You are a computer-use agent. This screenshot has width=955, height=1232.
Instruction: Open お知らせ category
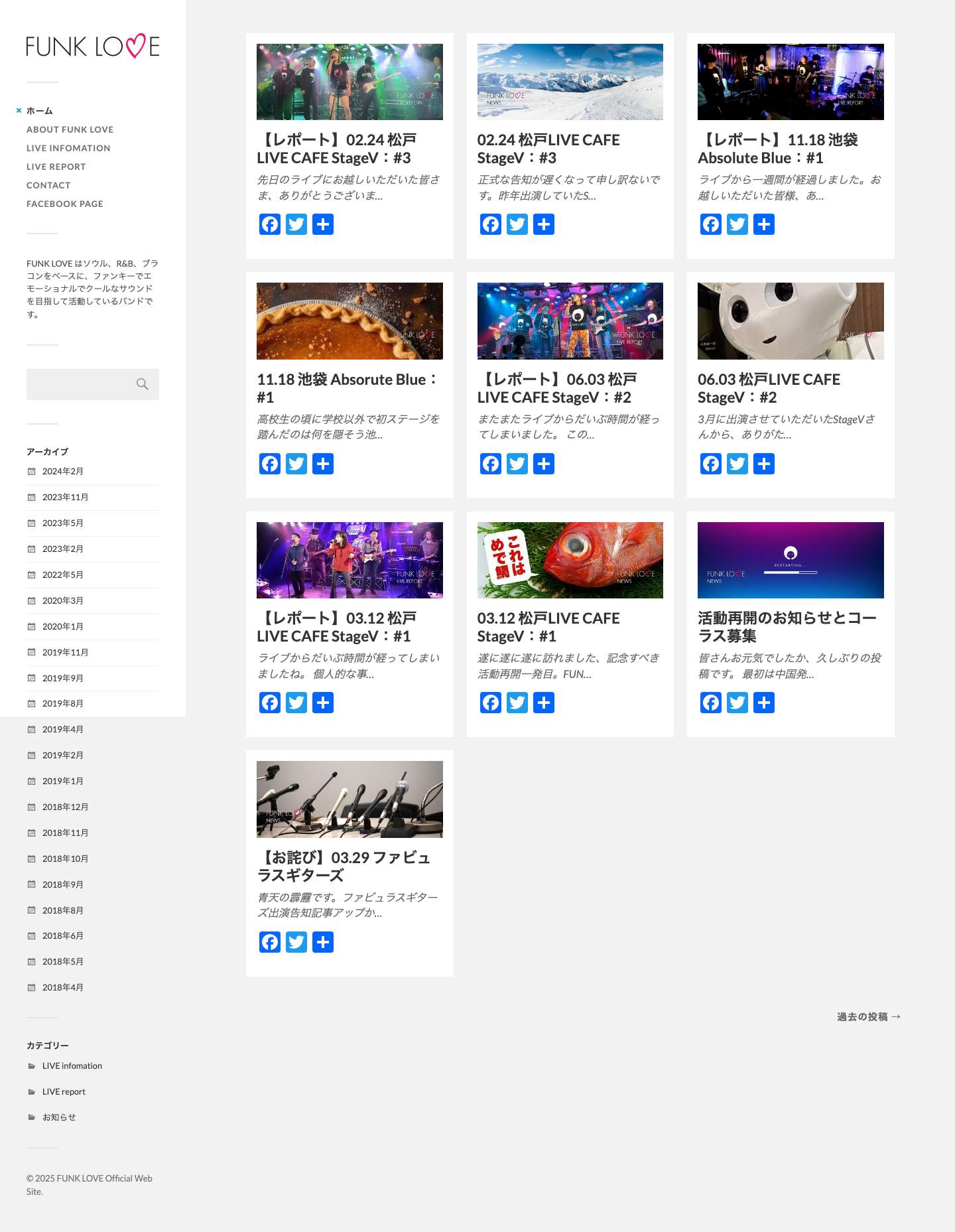tap(59, 1117)
